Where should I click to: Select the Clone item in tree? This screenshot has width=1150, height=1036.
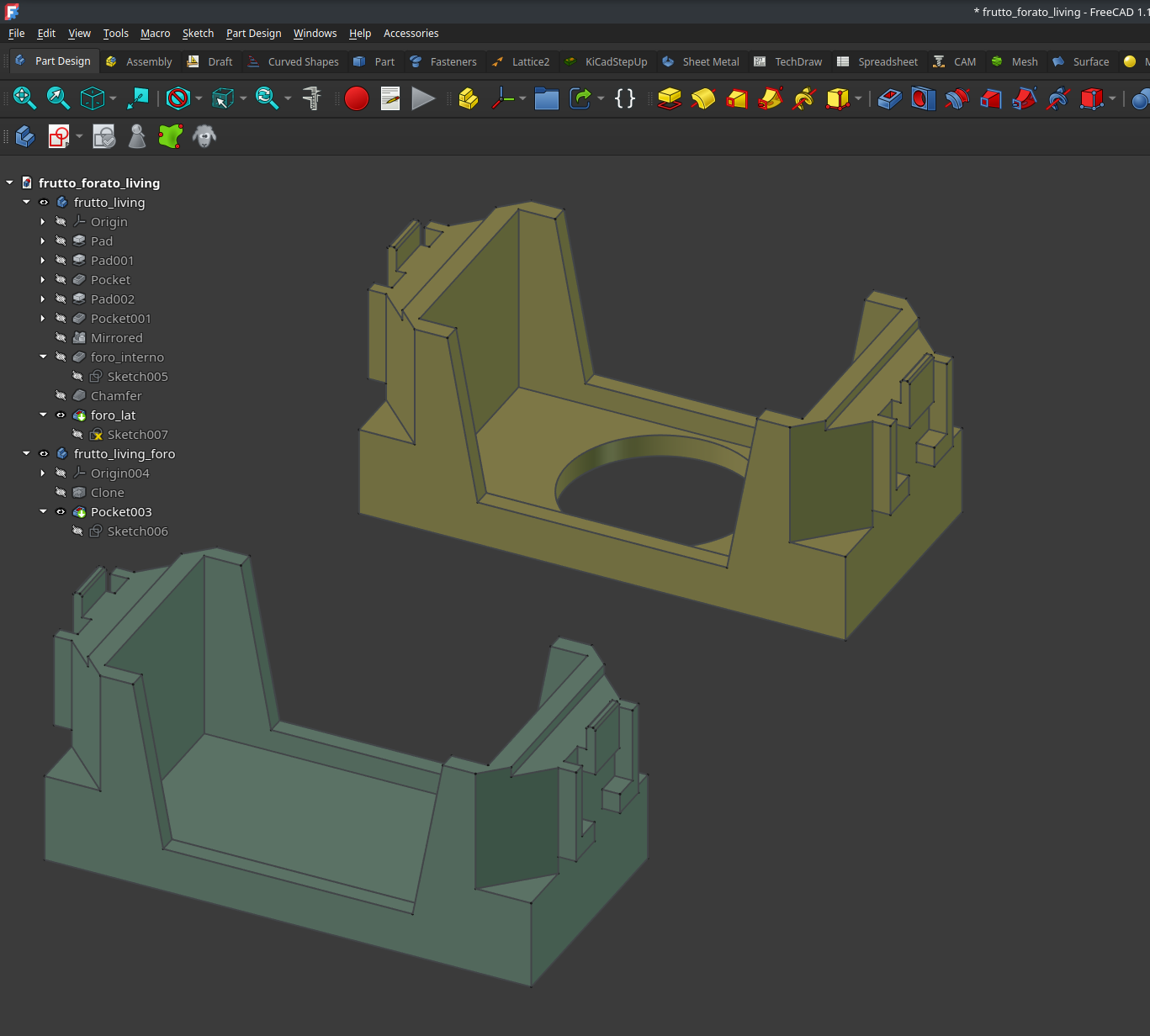[x=107, y=493]
